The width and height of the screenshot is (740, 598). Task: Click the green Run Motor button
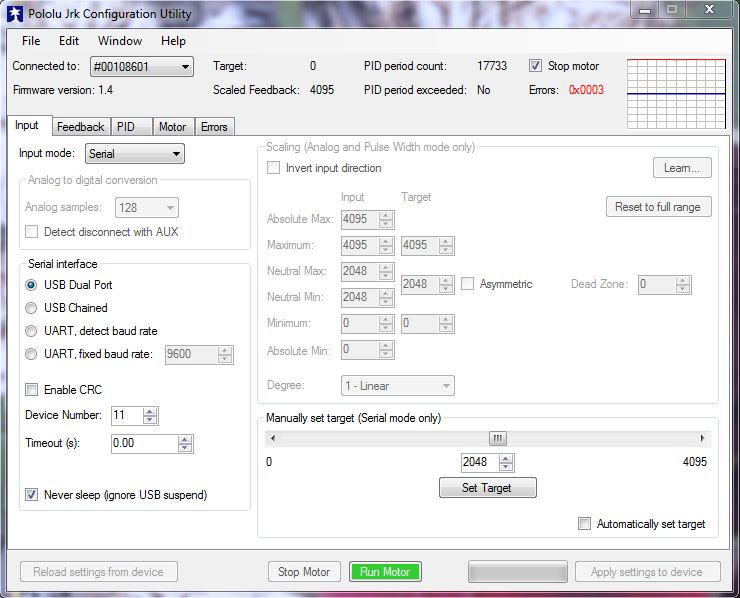click(385, 572)
